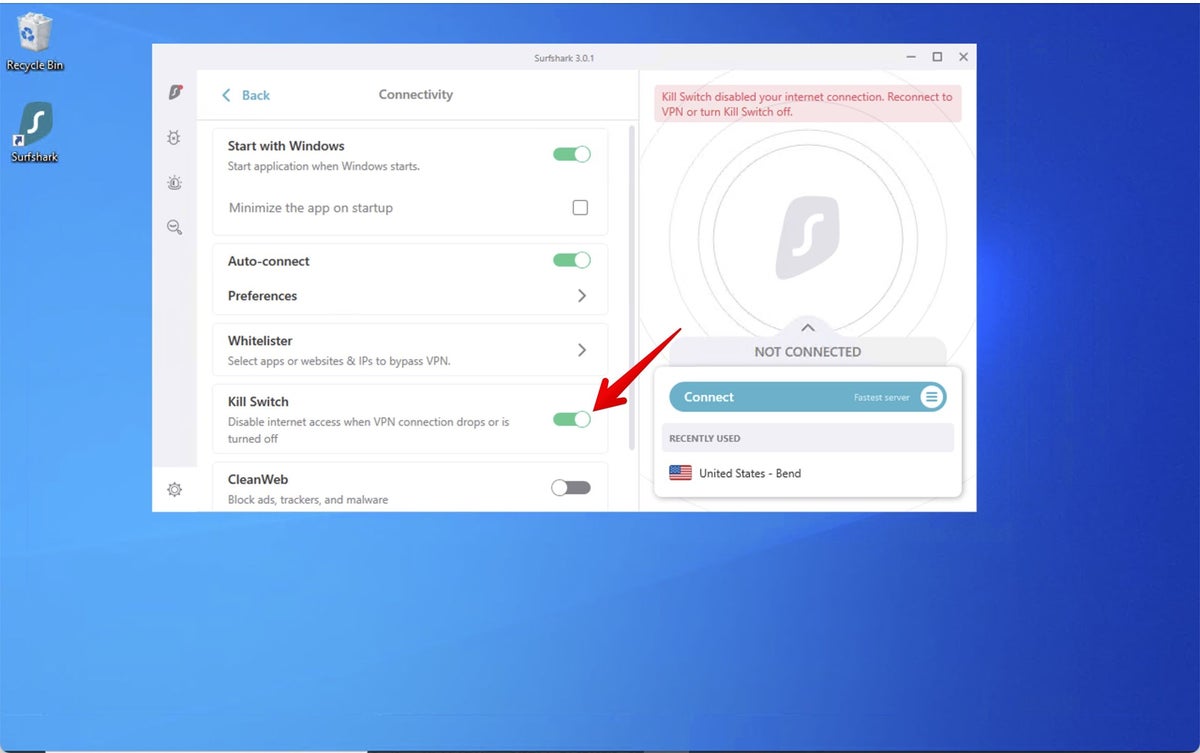1200x753 pixels.
Task: Click the settings list vertical scrollbar
Action: [x=632, y=287]
